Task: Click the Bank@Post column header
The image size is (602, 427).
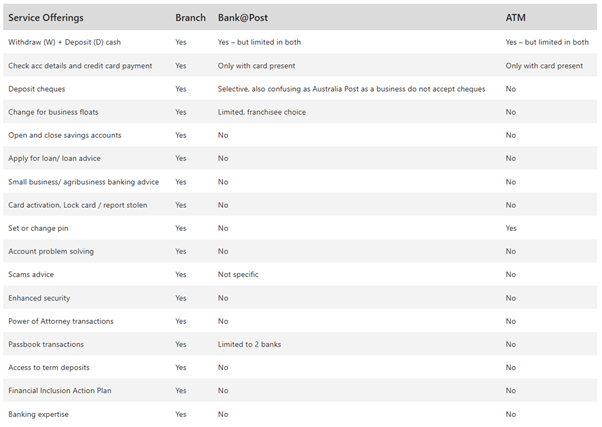Action: pyautogui.click(x=244, y=18)
